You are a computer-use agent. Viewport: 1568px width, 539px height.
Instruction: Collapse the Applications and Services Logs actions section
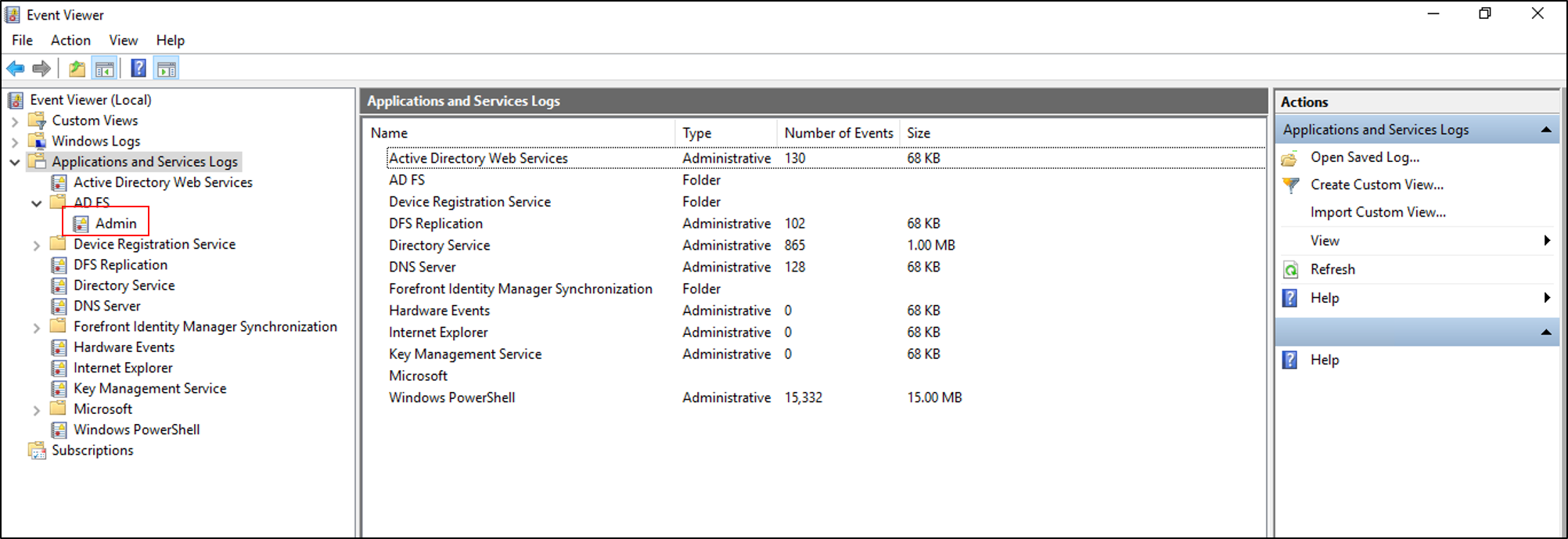[1546, 130]
